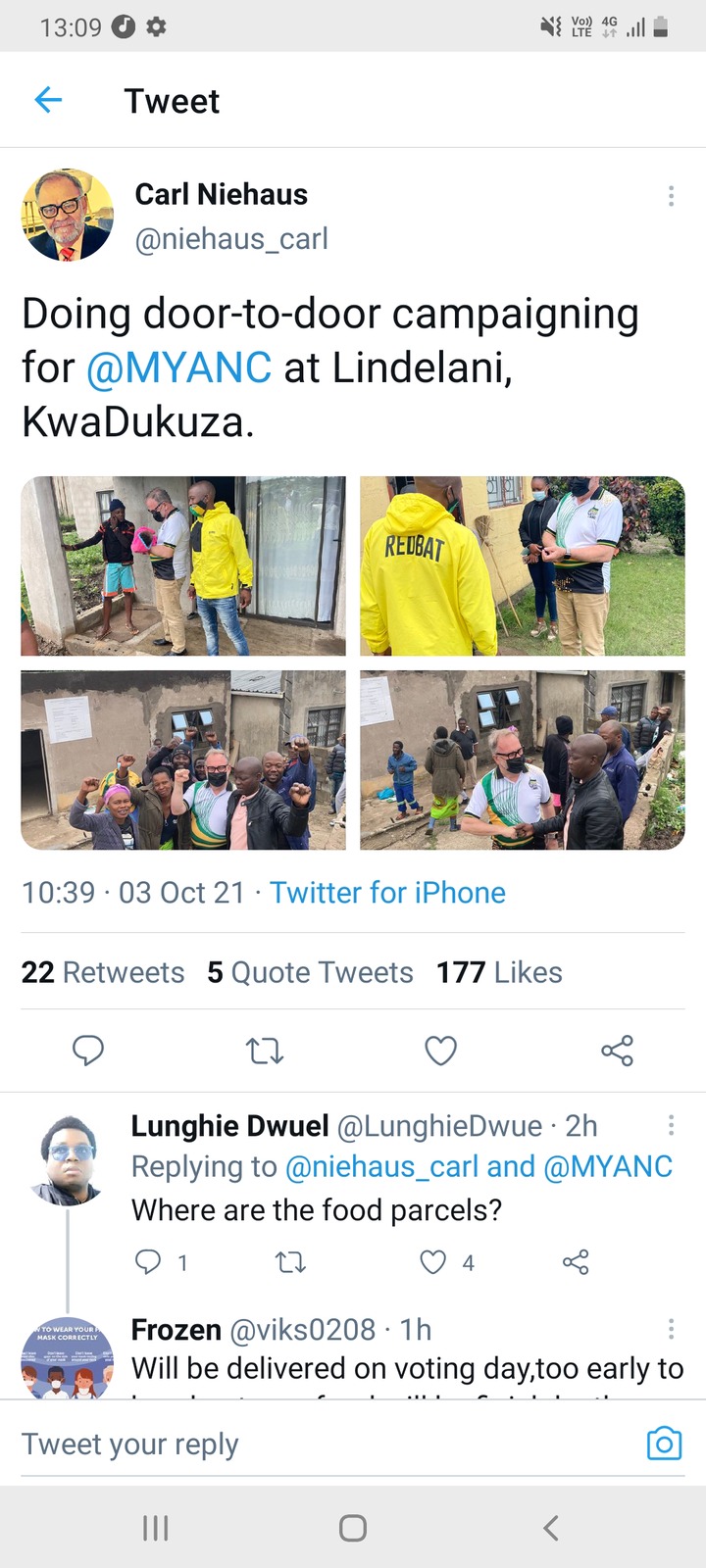Open the camera icon in the reply bar
Image resolution: width=706 pixels, height=1568 pixels.
point(664,1443)
